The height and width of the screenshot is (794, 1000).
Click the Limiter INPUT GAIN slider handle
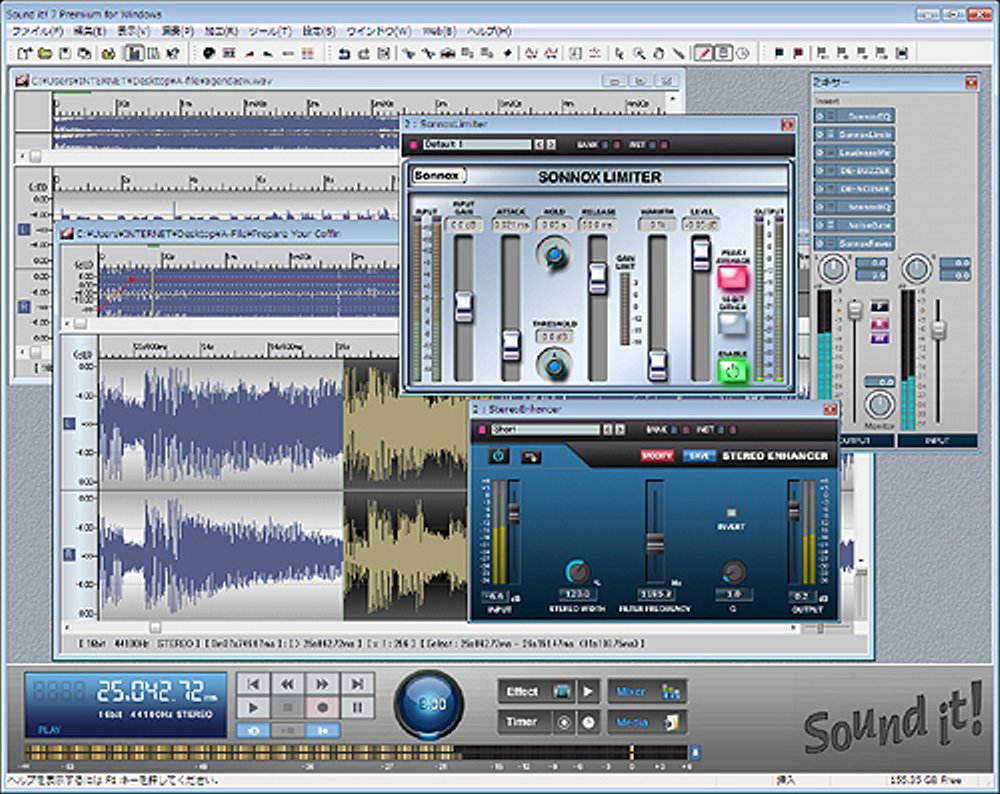[464, 307]
